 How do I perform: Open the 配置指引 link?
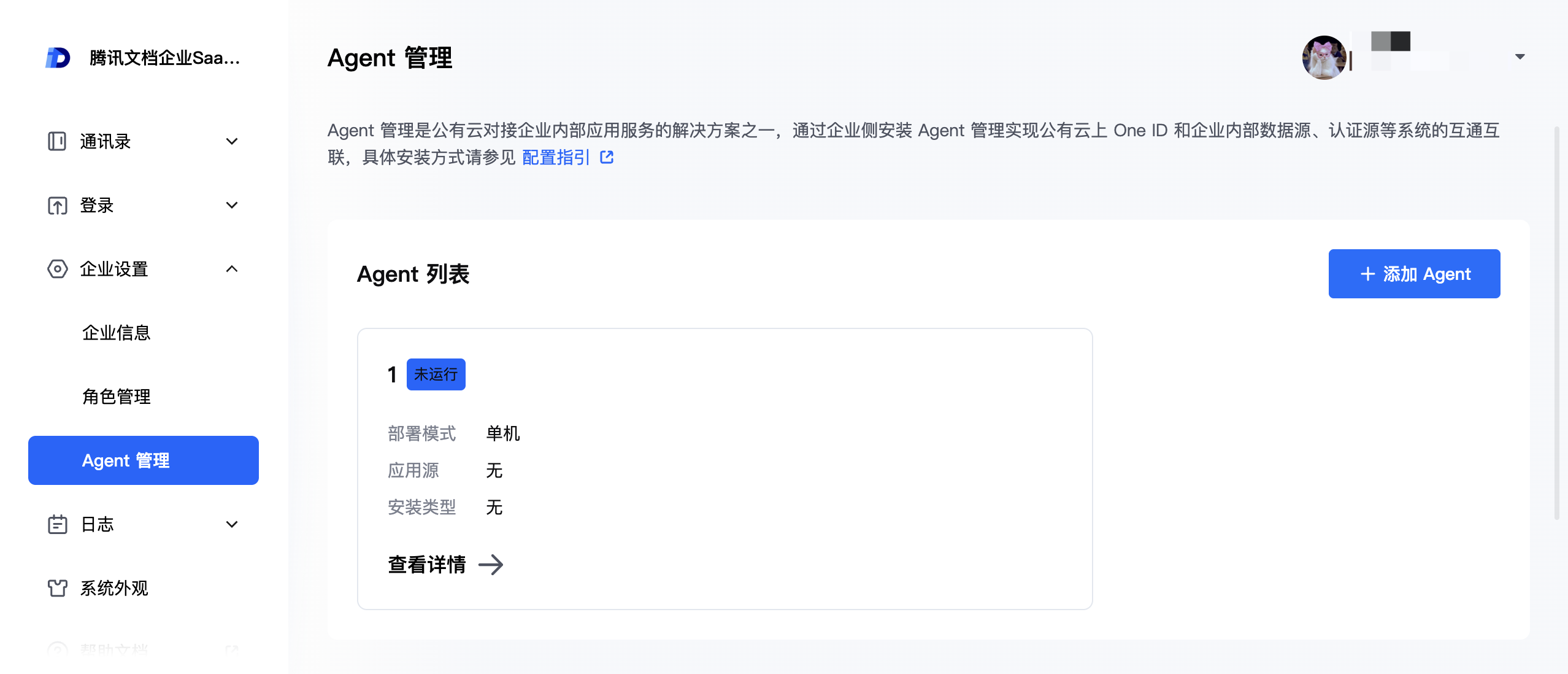(x=555, y=158)
